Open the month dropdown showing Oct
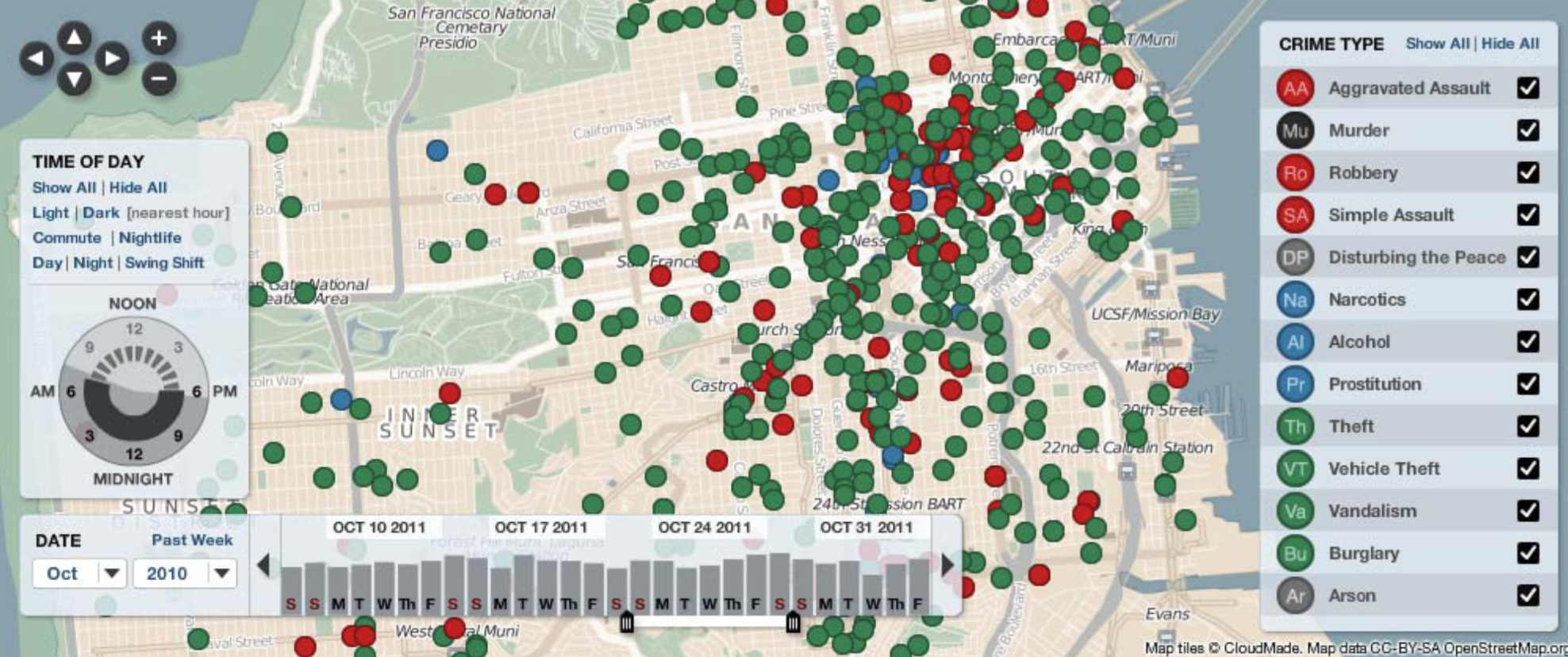 pyautogui.click(x=79, y=573)
